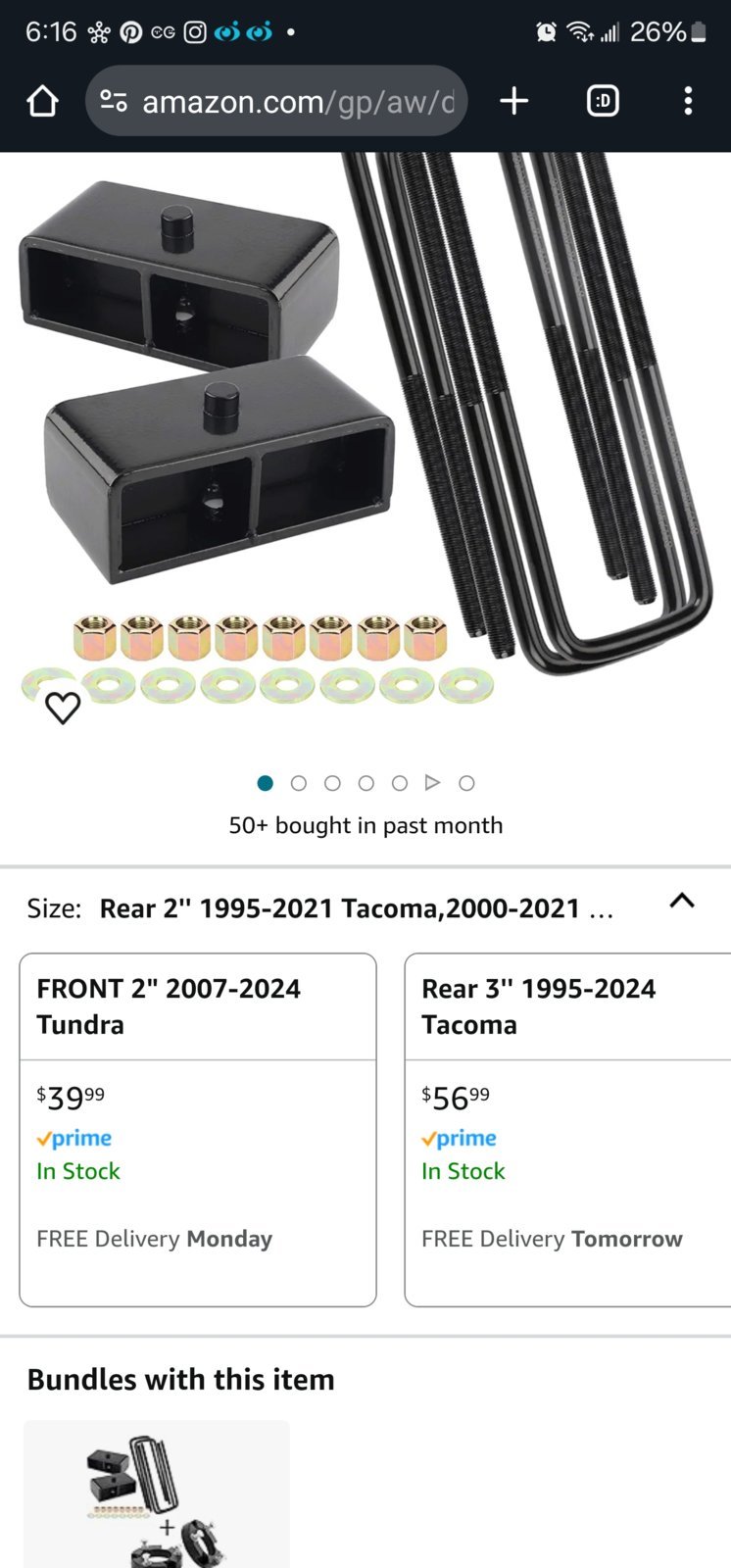Add item to wishlist with heart icon
The image size is (731, 1568).
(63, 708)
